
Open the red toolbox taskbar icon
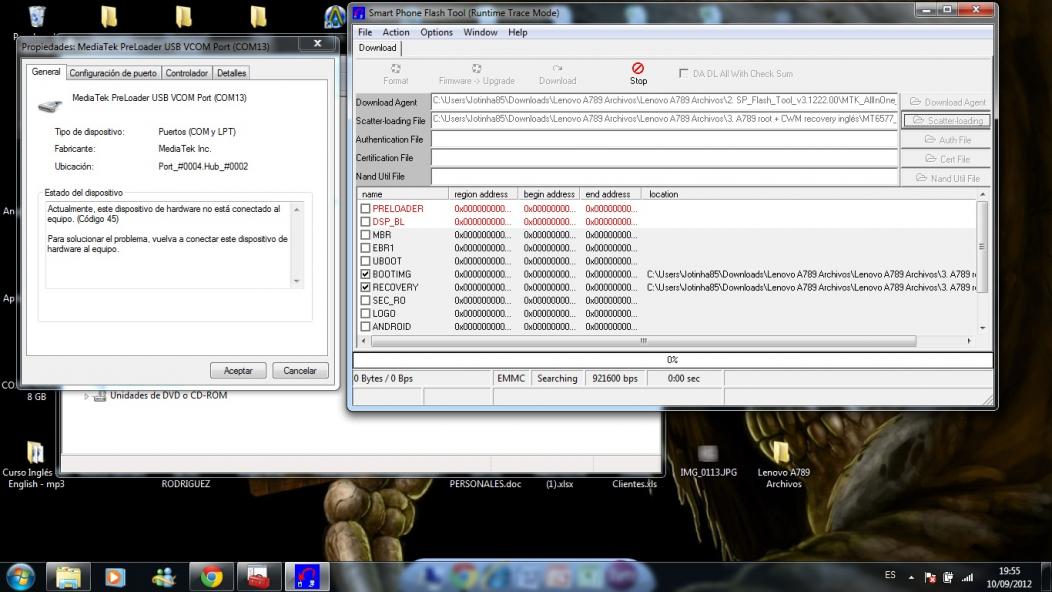(258, 577)
